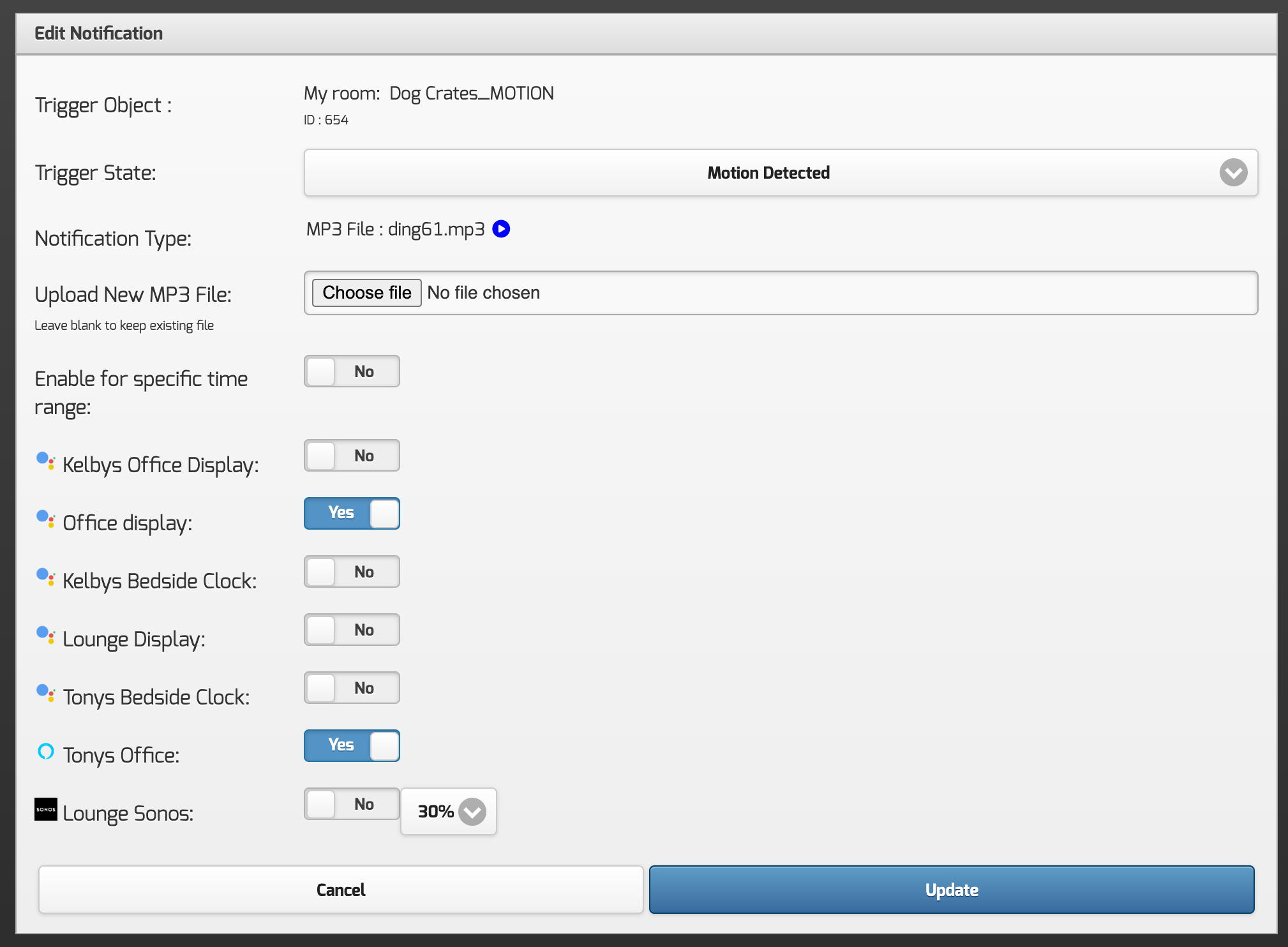Click Google Assistant icon beside Kelbys Office Display

tap(45, 461)
